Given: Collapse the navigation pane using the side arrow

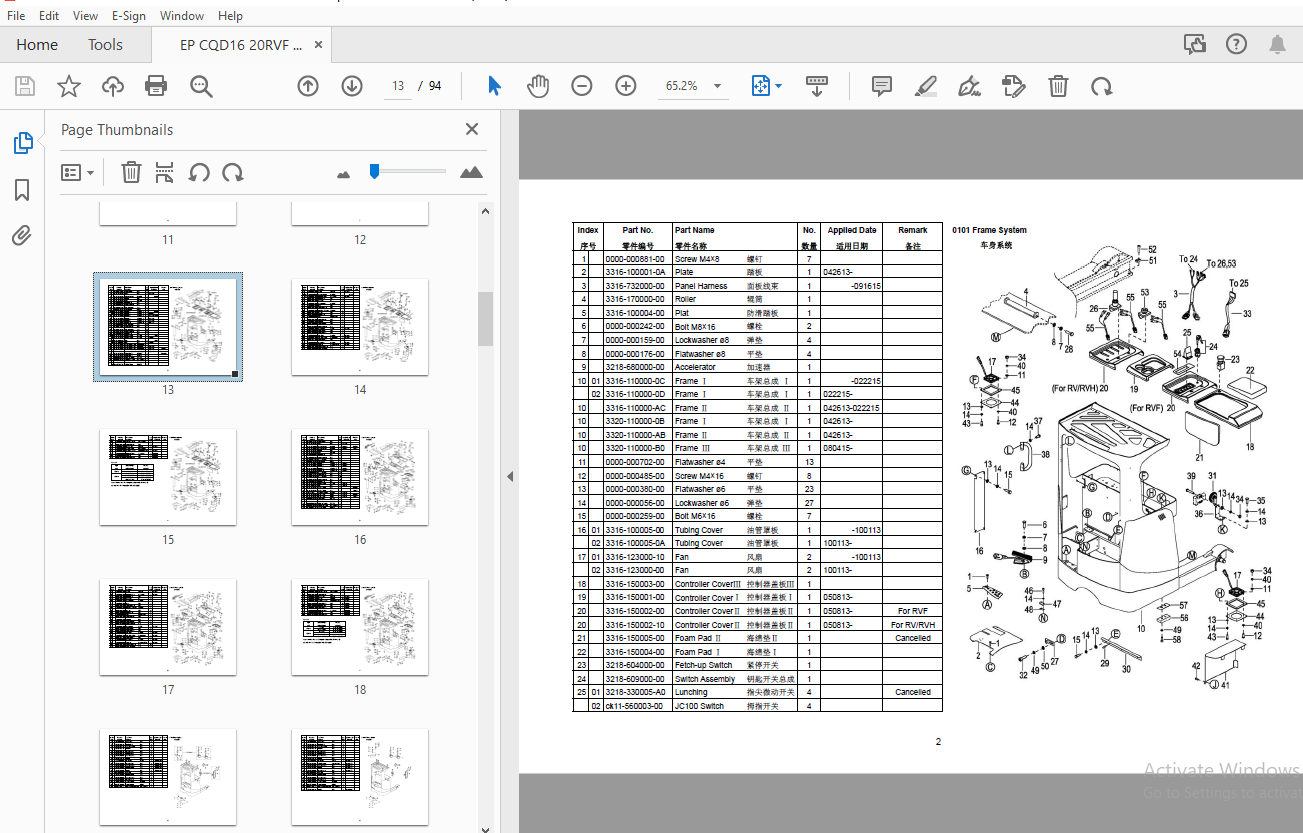Looking at the screenshot, I should tap(509, 476).
